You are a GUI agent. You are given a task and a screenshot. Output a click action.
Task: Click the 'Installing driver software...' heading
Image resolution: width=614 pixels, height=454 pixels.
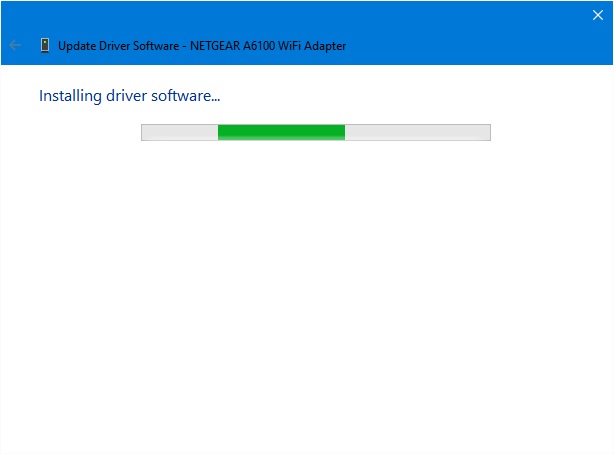tap(130, 96)
